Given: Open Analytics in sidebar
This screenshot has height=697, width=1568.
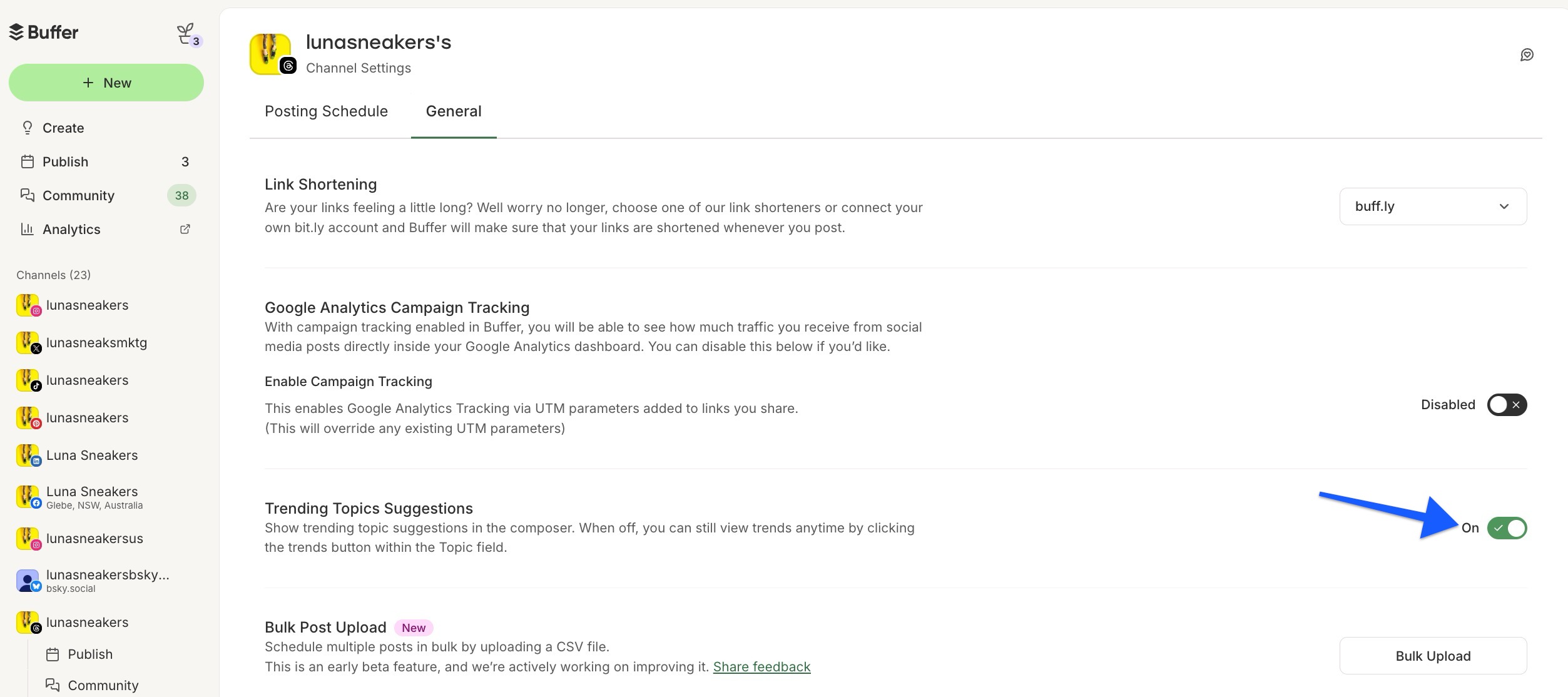Looking at the screenshot, I should tap(106, 229).
